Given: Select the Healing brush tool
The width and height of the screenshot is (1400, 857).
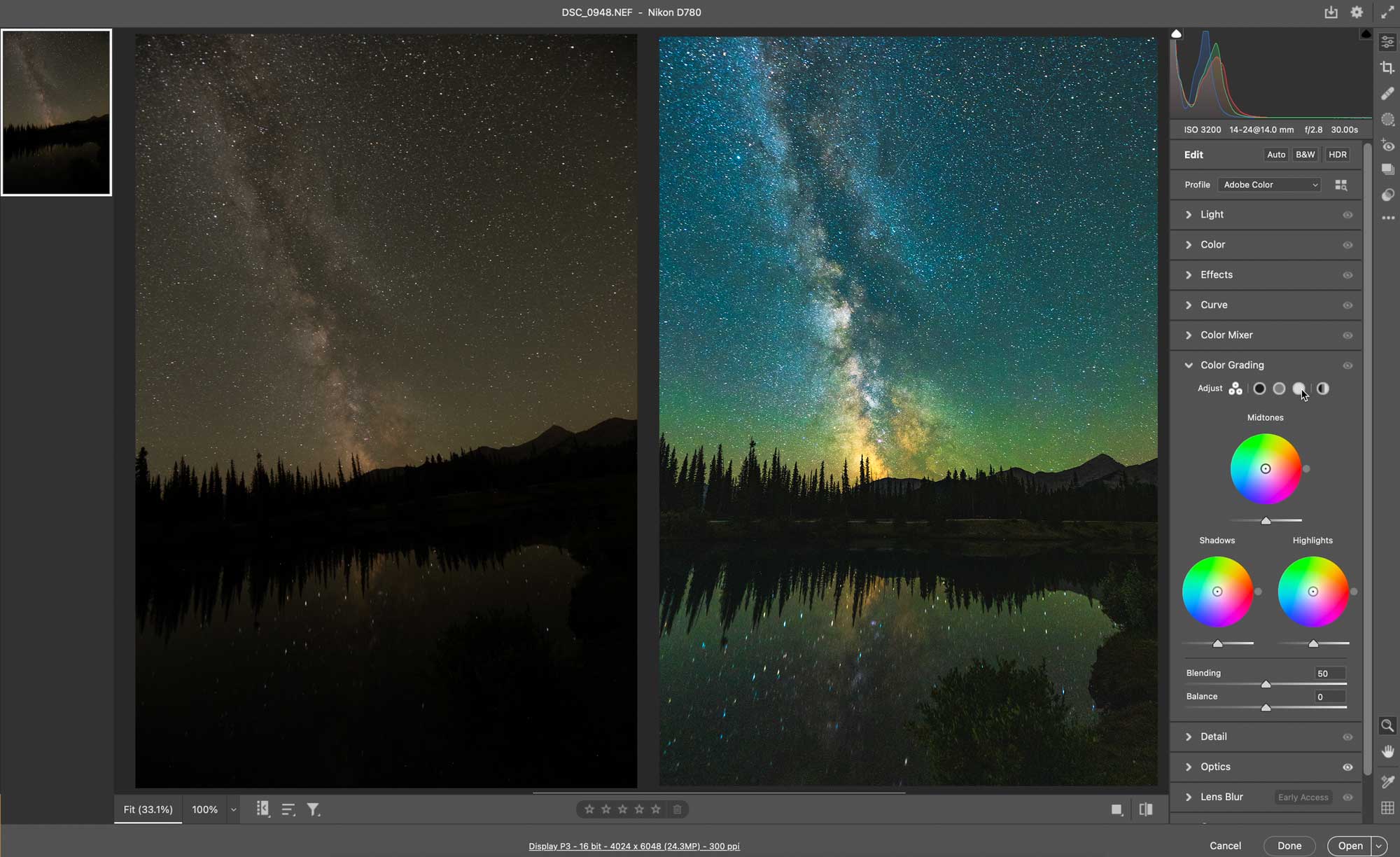Looking at the screenshot, I should point(1389,93).
